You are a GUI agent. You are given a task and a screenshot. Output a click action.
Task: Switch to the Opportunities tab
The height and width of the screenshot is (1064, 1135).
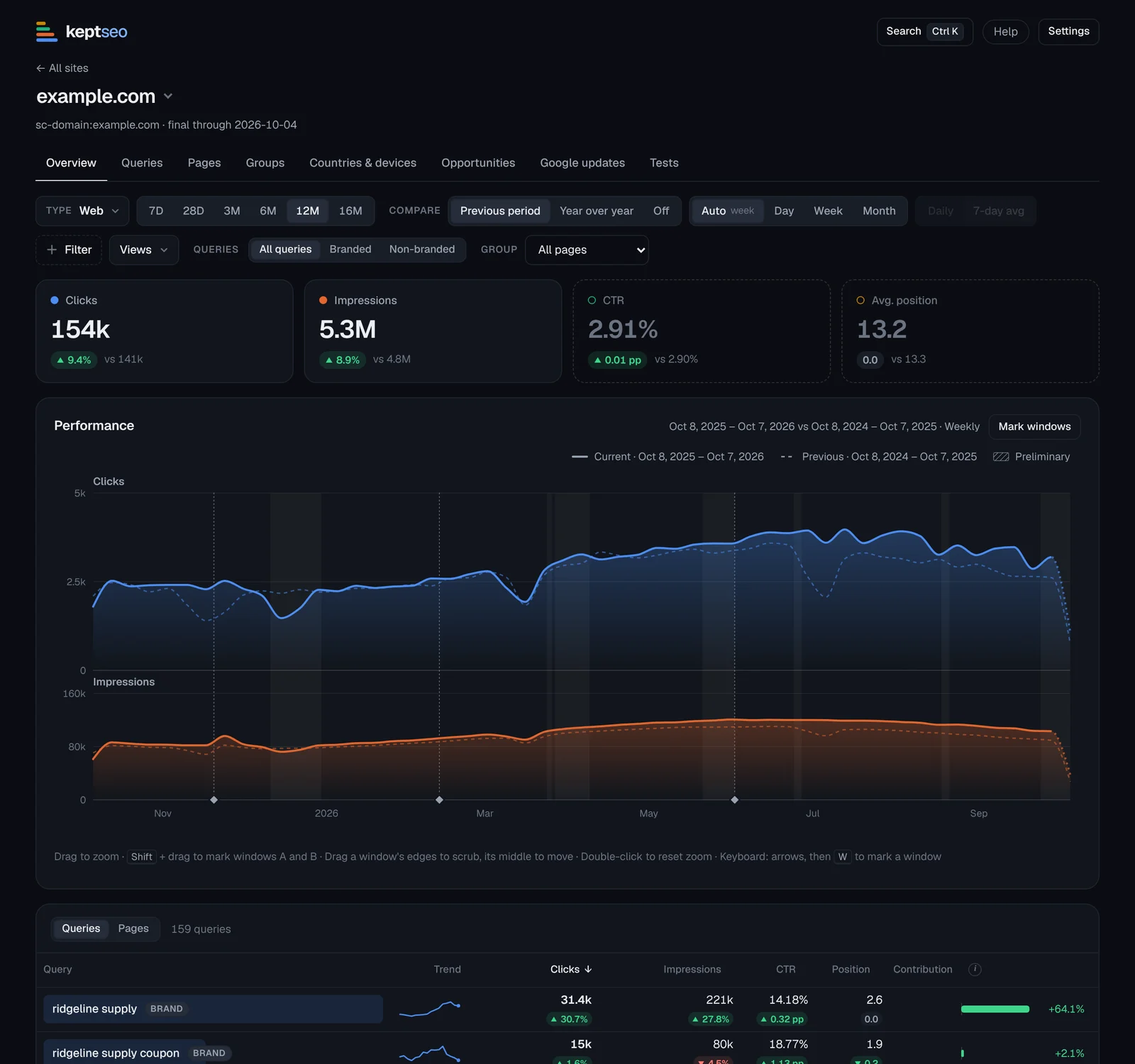click(478, 162)
